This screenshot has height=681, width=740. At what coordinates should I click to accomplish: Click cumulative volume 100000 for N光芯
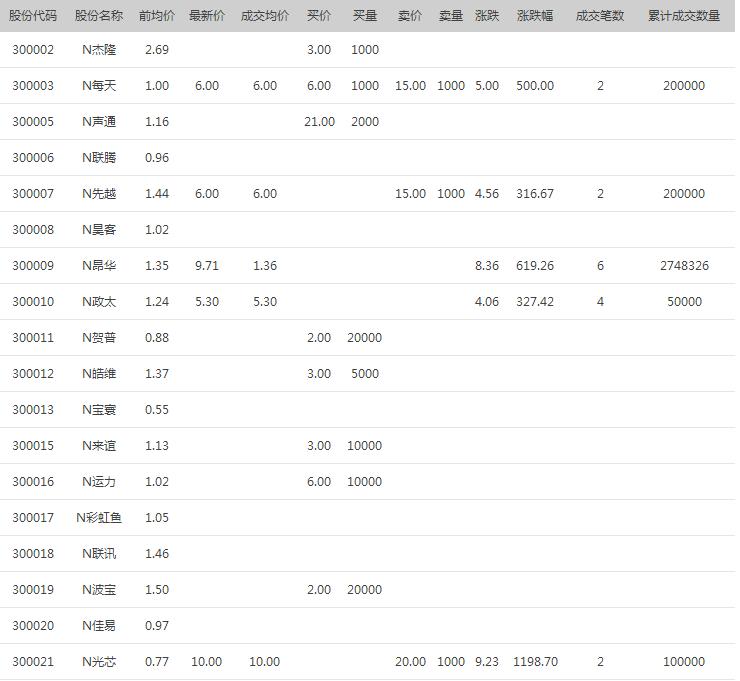pos(684,662)
